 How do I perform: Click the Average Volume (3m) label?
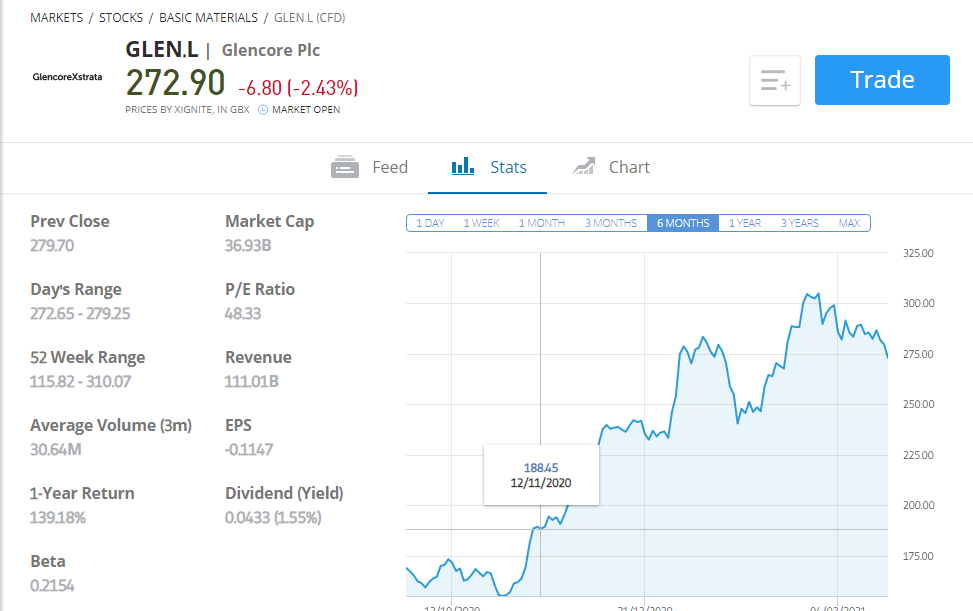pyautogui.click(x=111, y=426)
